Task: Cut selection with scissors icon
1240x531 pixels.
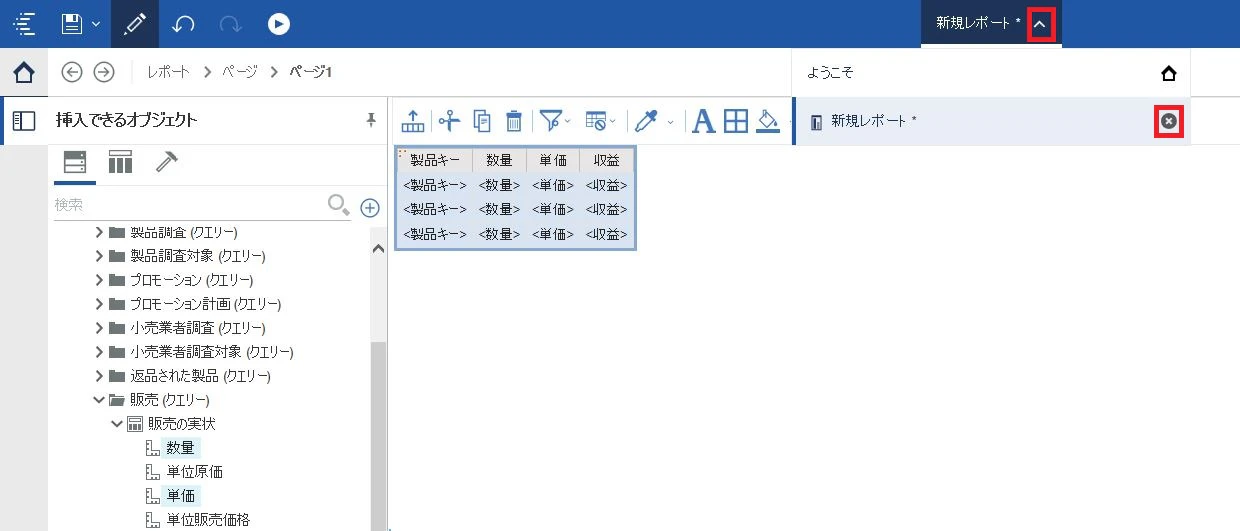Action: click(449, 121)
